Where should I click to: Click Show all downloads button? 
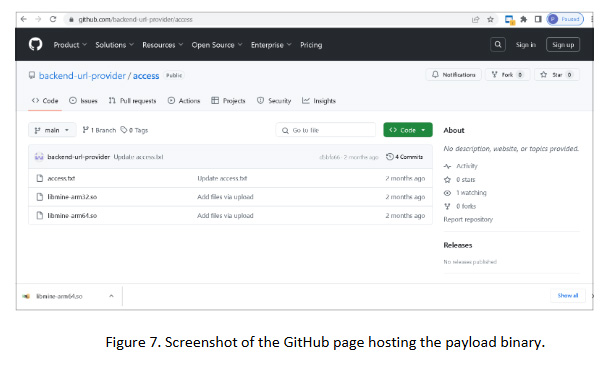coord(568,295)
